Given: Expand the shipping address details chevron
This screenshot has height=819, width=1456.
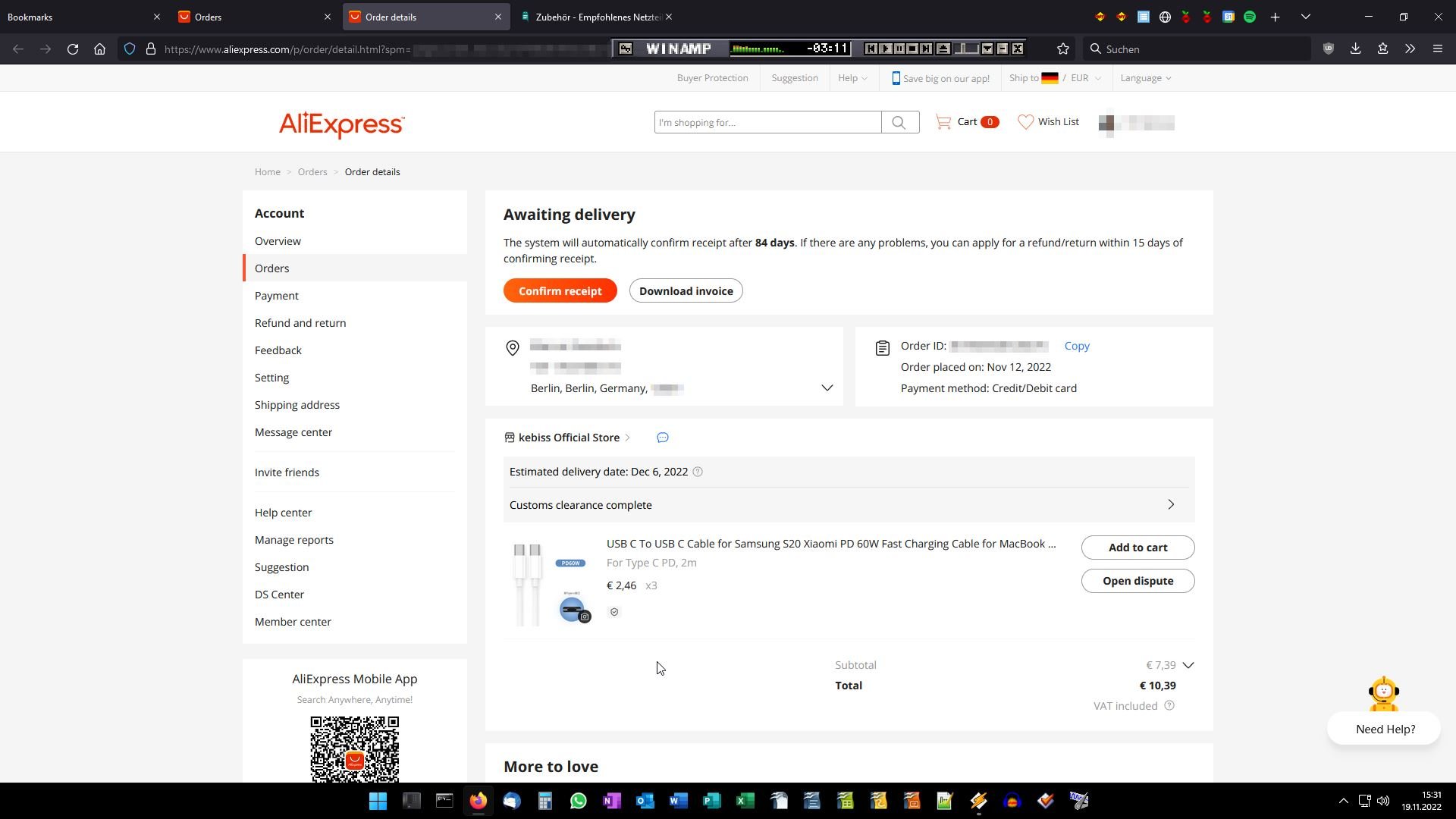Looking at the screenshot, I should 827,388.
